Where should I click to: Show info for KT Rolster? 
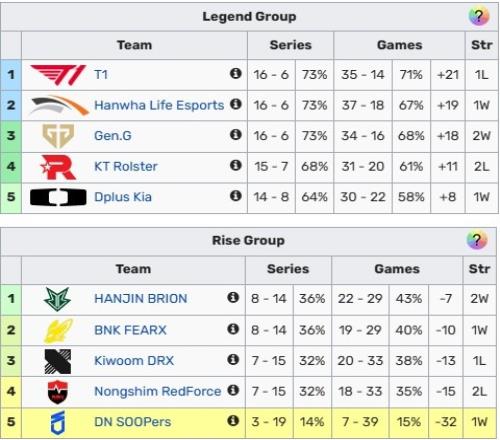coord(236,165)
